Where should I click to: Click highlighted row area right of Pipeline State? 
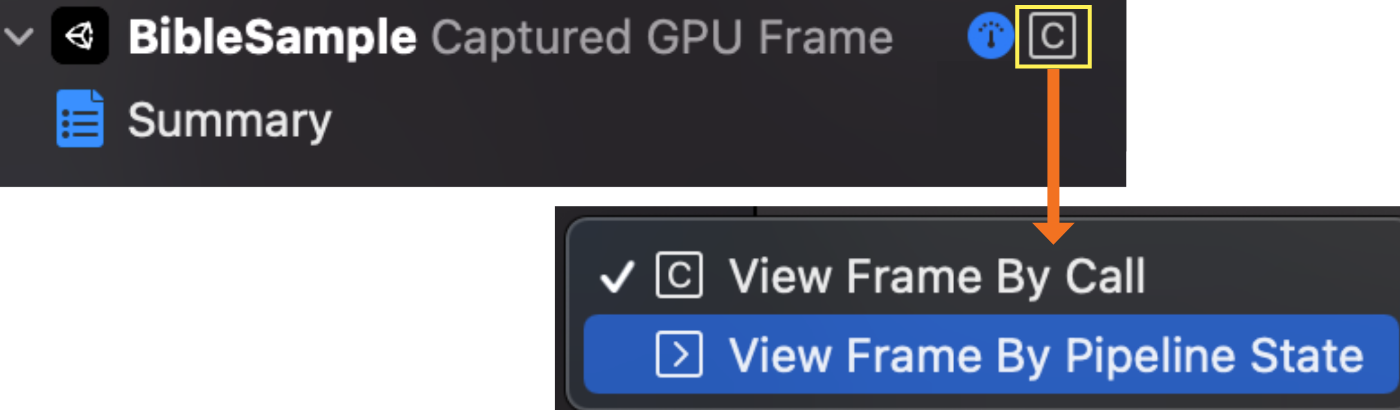pos(1382,355)
